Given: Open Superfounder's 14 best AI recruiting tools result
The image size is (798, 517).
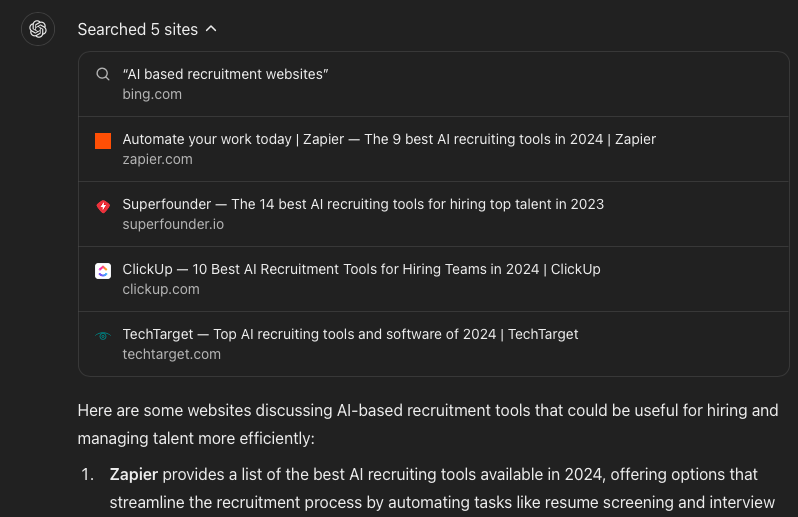Looking at the screenshot, I should tap(363, 205).
